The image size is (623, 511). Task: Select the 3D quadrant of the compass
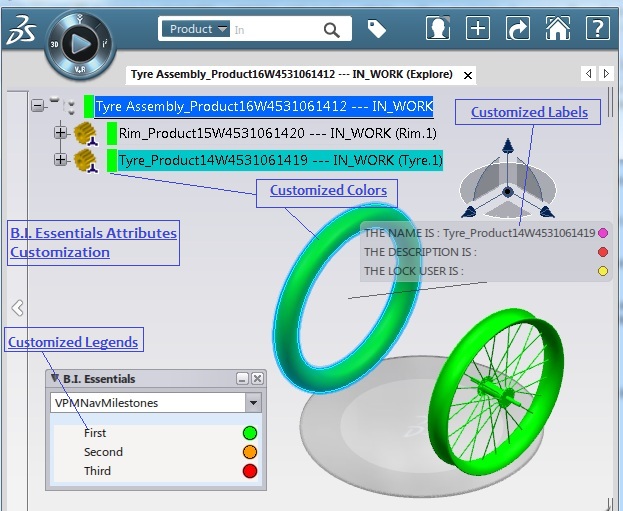click(x=54, y=44)
